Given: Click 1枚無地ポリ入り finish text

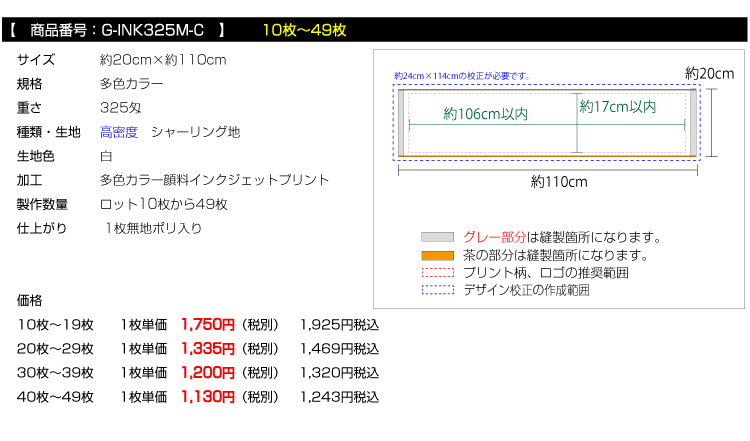Looking at the screenshot, I should [153, 228].
